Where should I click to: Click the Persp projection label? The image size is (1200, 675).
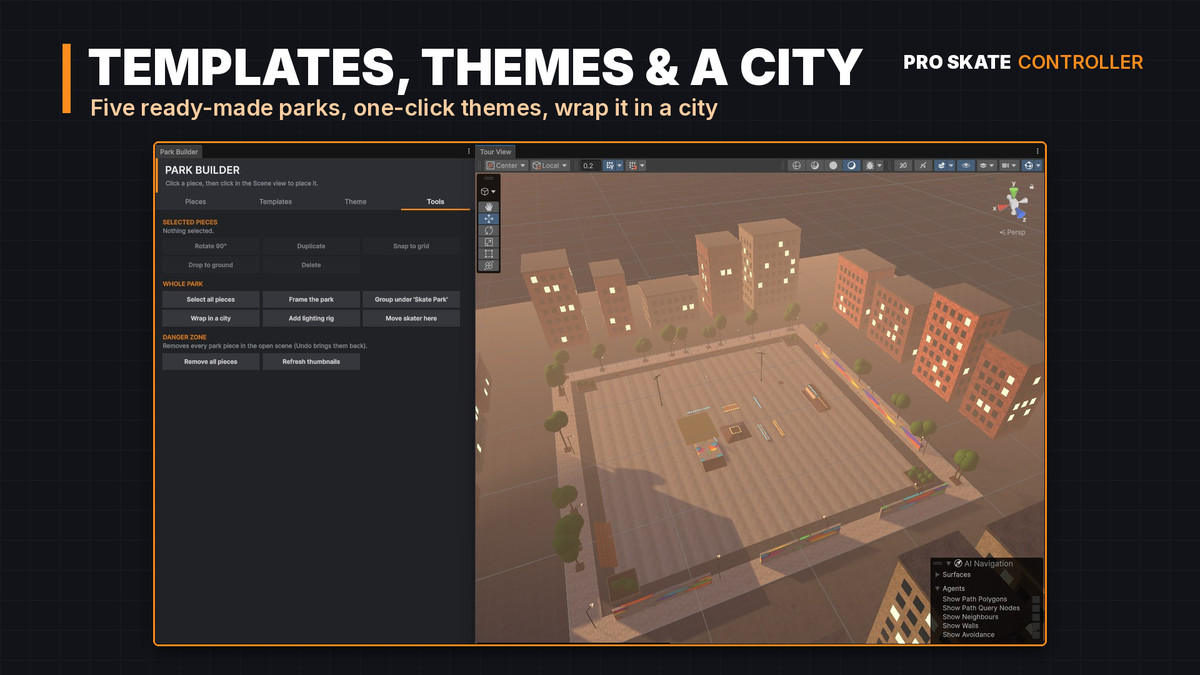pos(1014,233)
